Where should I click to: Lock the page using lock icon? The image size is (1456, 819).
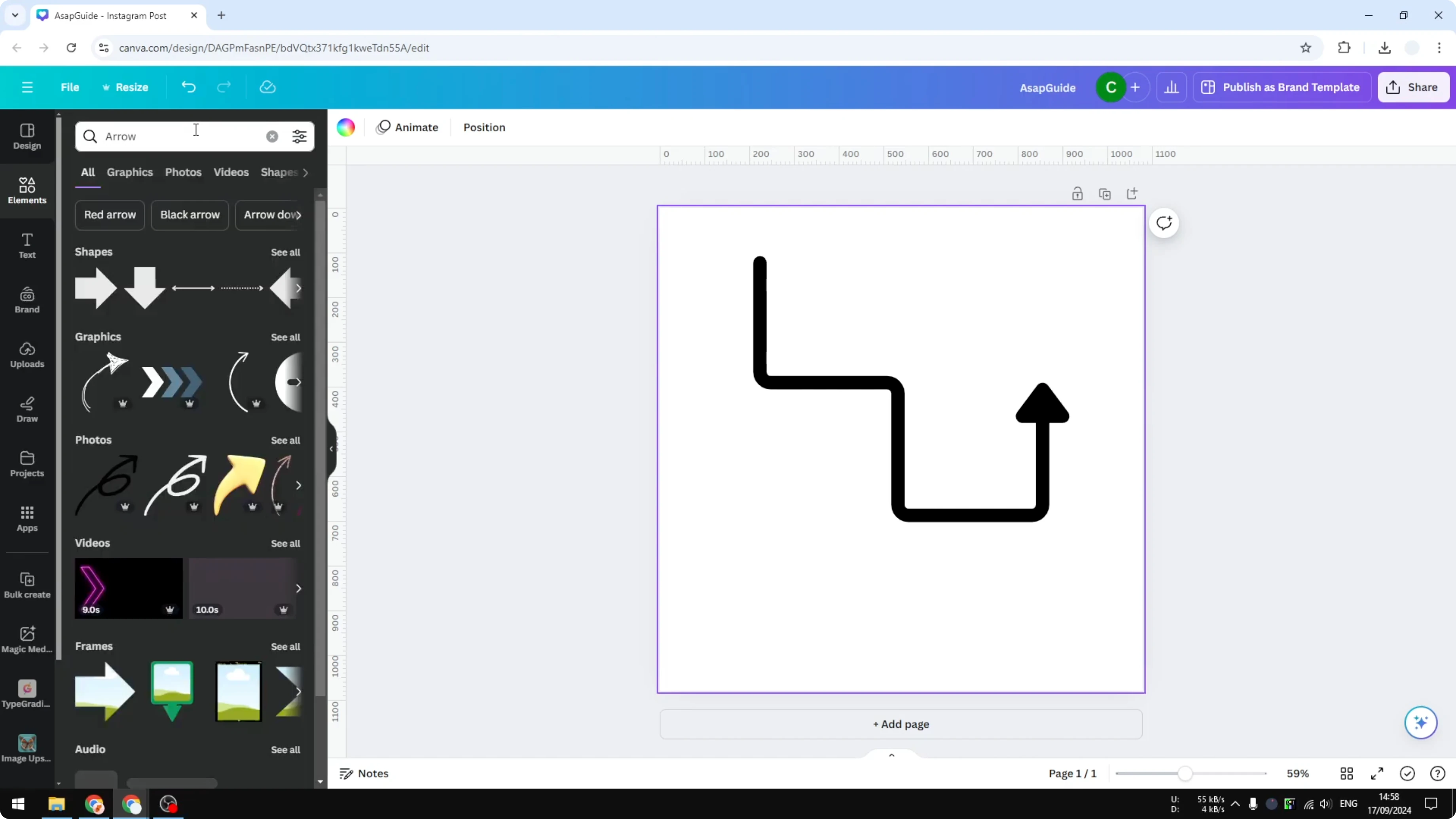click(1077, 194)
